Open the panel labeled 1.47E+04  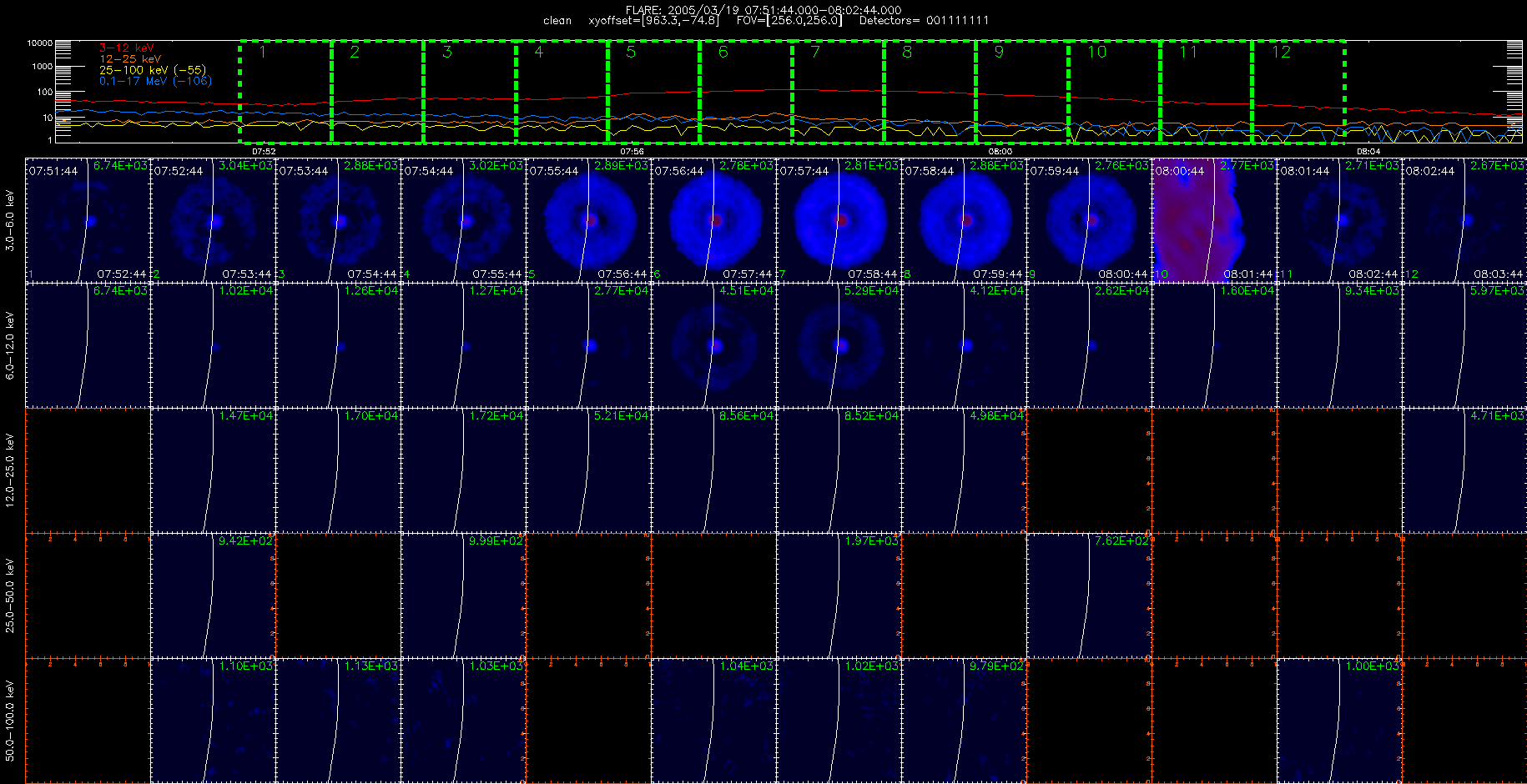pos(213,470)
